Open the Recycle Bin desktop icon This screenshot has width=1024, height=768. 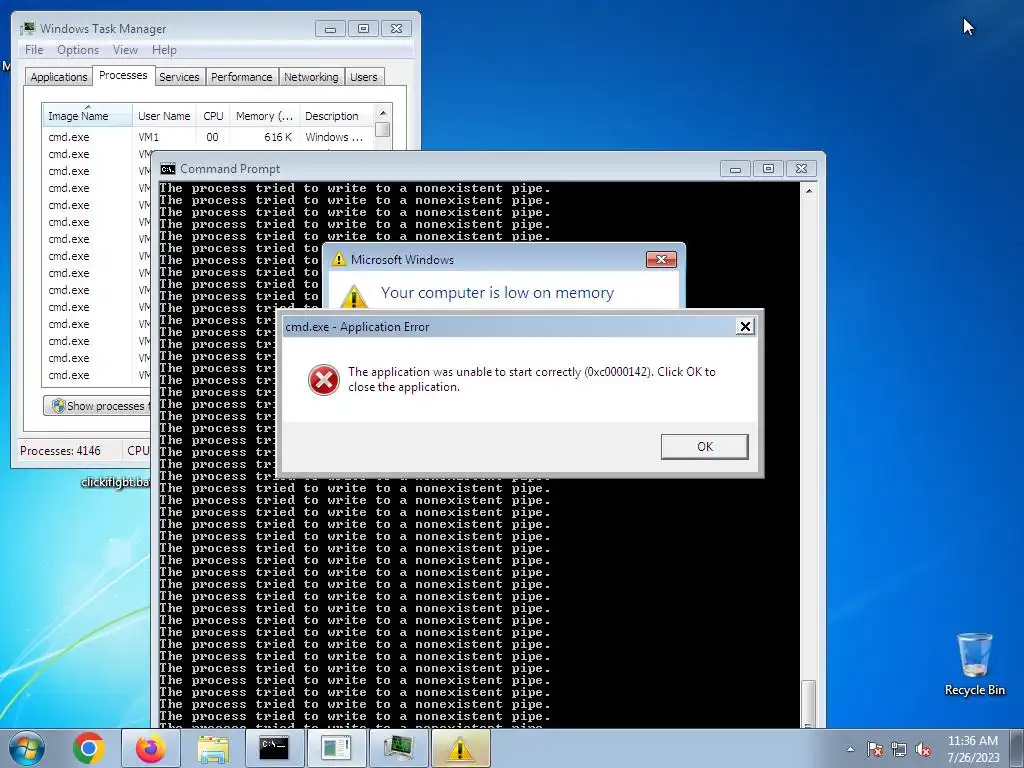[x=974, y=664]
